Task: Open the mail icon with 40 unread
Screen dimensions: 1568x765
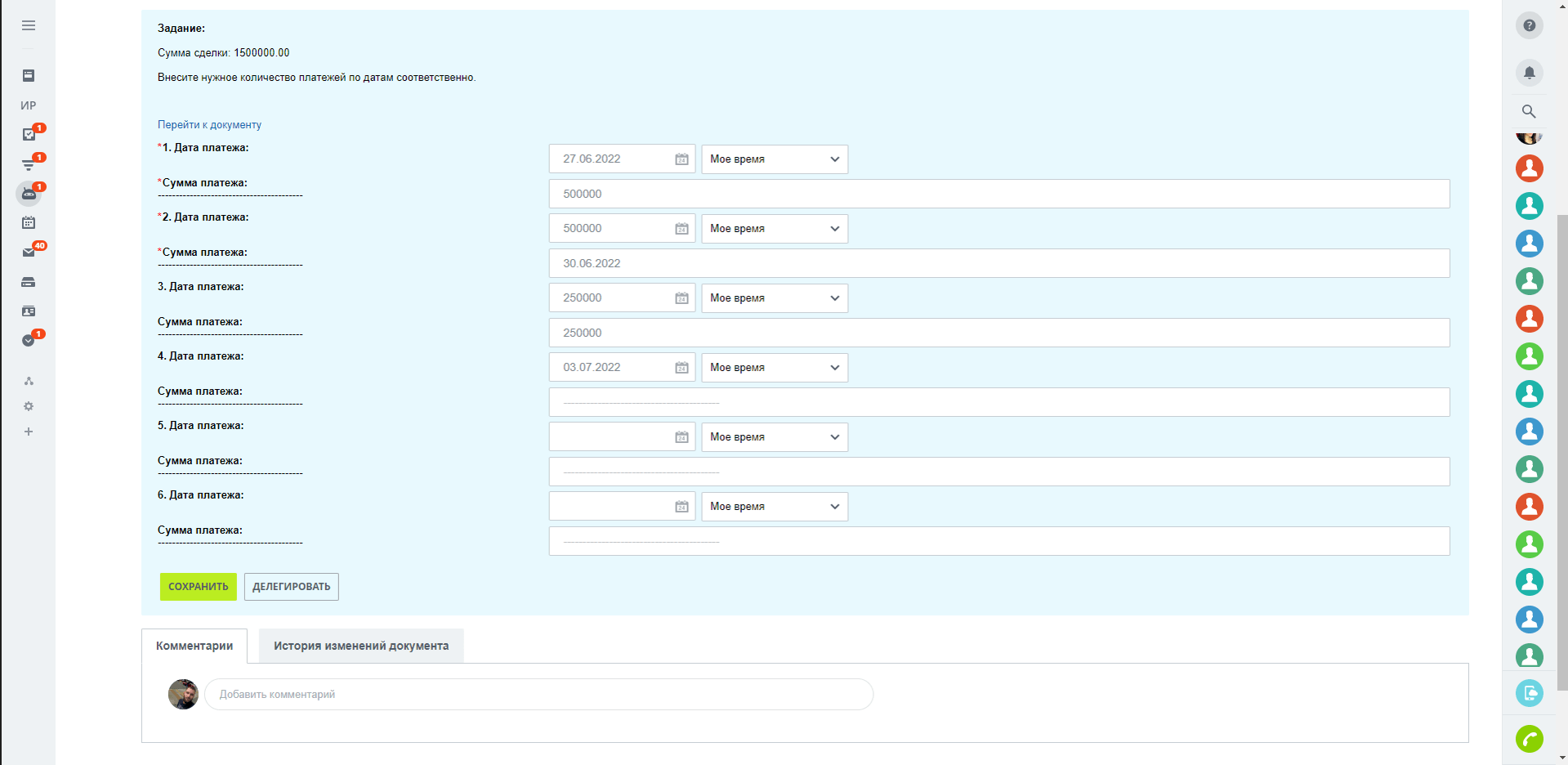Action: (29, 253)
